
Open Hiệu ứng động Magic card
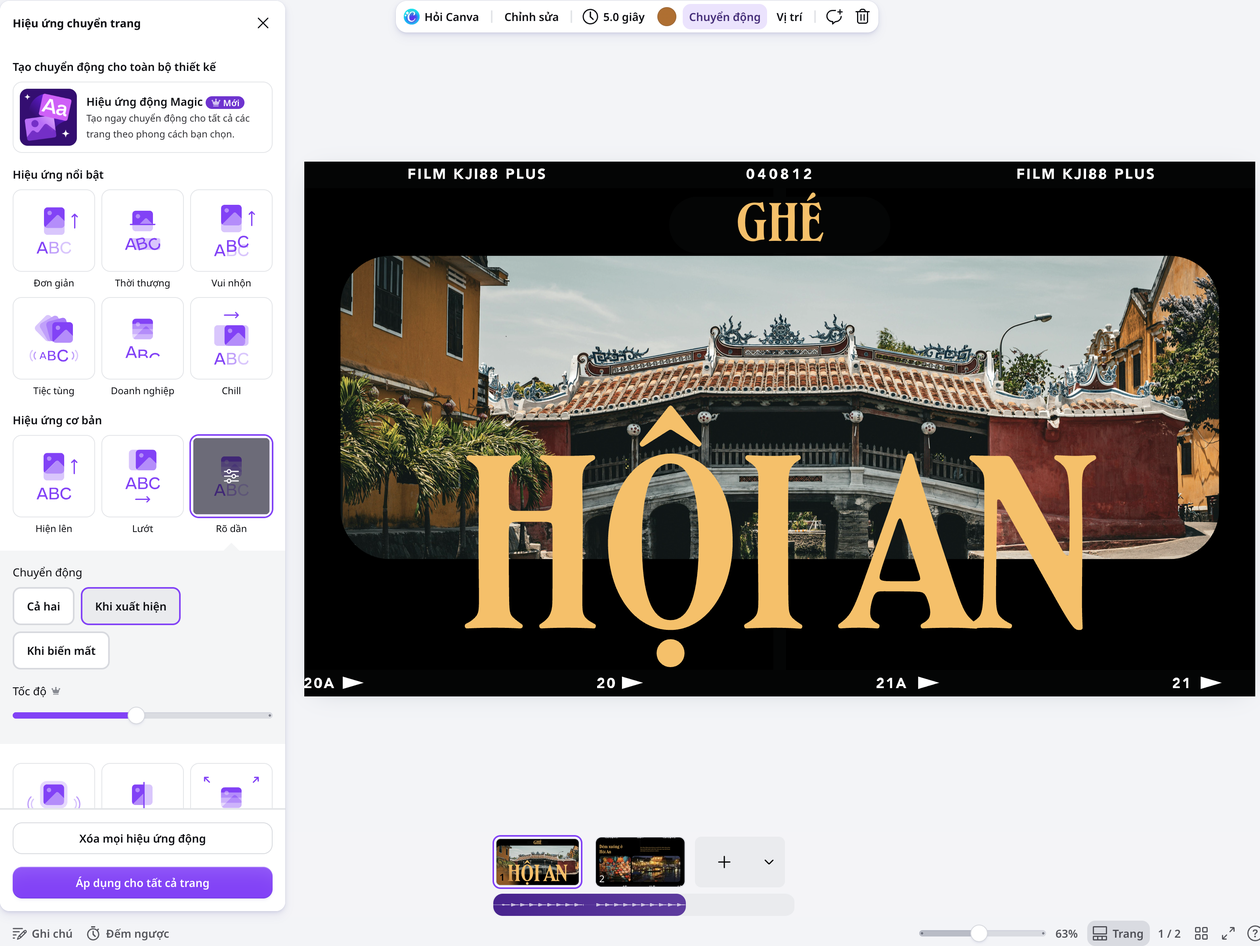click(x=142, y=117)
